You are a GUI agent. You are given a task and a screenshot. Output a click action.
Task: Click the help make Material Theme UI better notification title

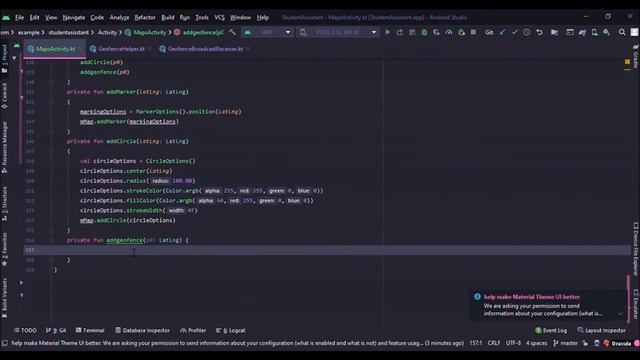(531, 297)
